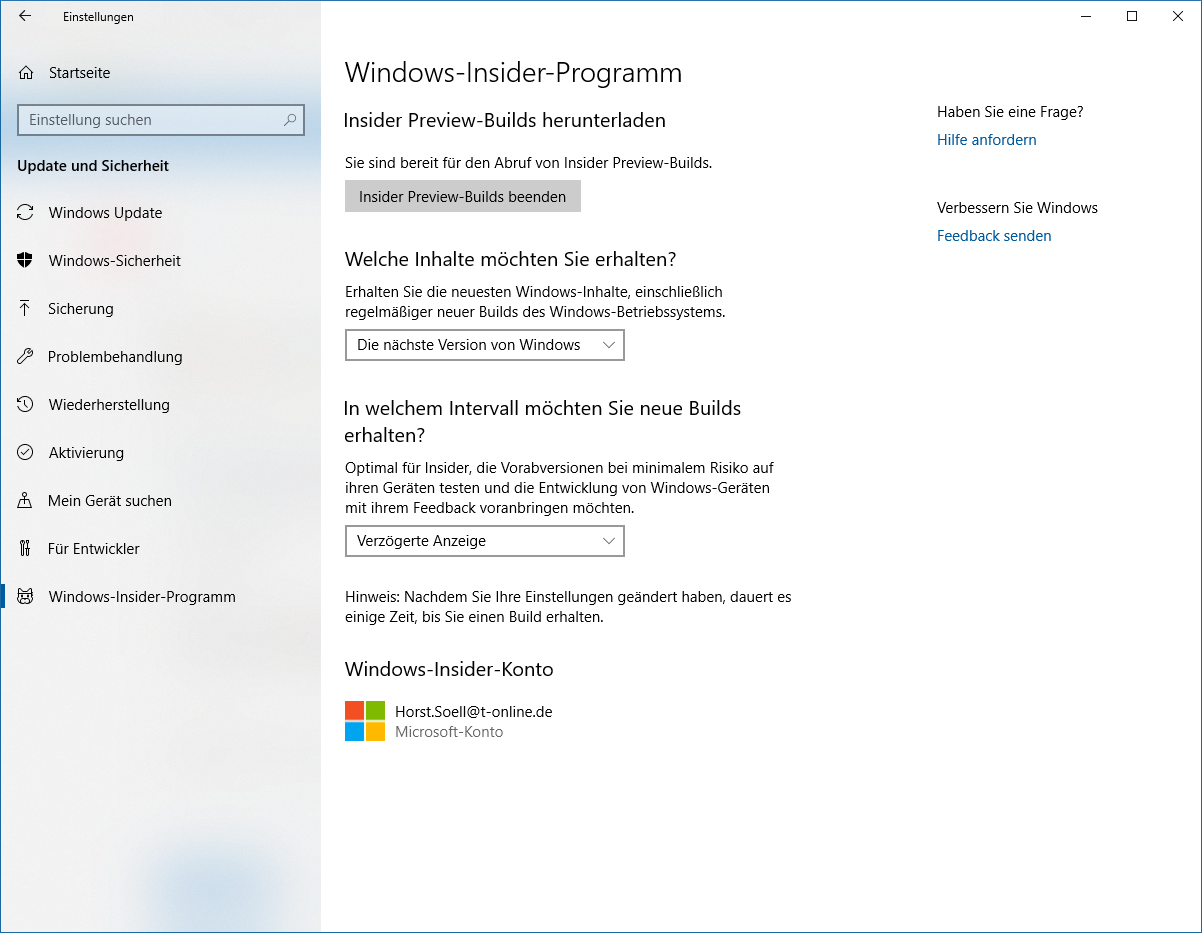Click the 'Update und Sicherheit' category heading
1202x933 pixels.
point(93,166)
